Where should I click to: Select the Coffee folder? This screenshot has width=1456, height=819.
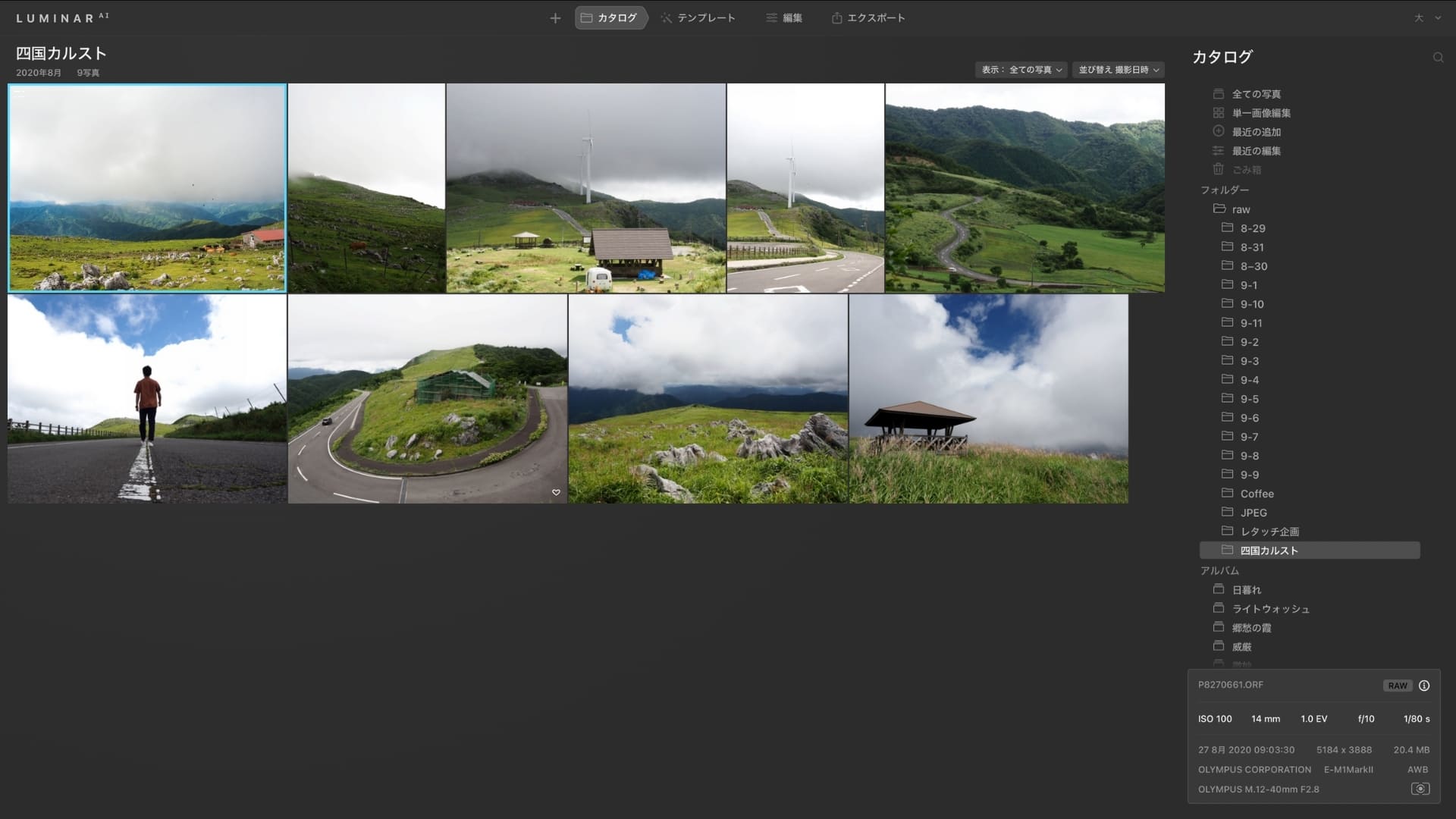click(1257, 494)
